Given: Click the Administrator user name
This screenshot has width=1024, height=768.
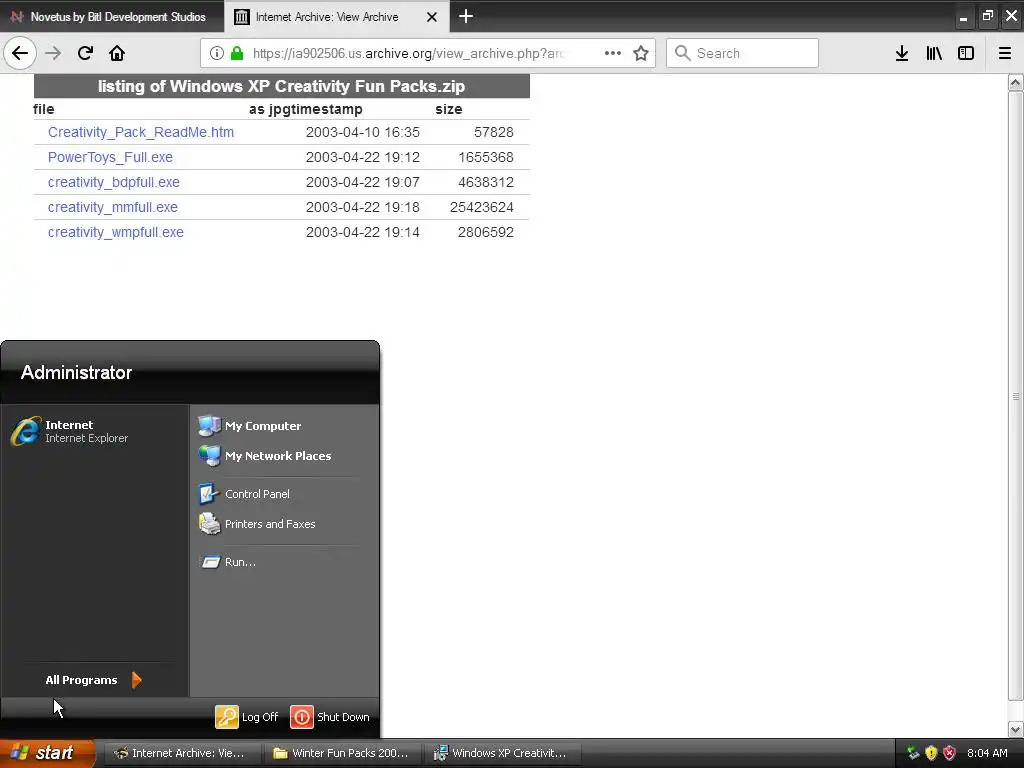Looking at the screenshot, I should point(76,372).
